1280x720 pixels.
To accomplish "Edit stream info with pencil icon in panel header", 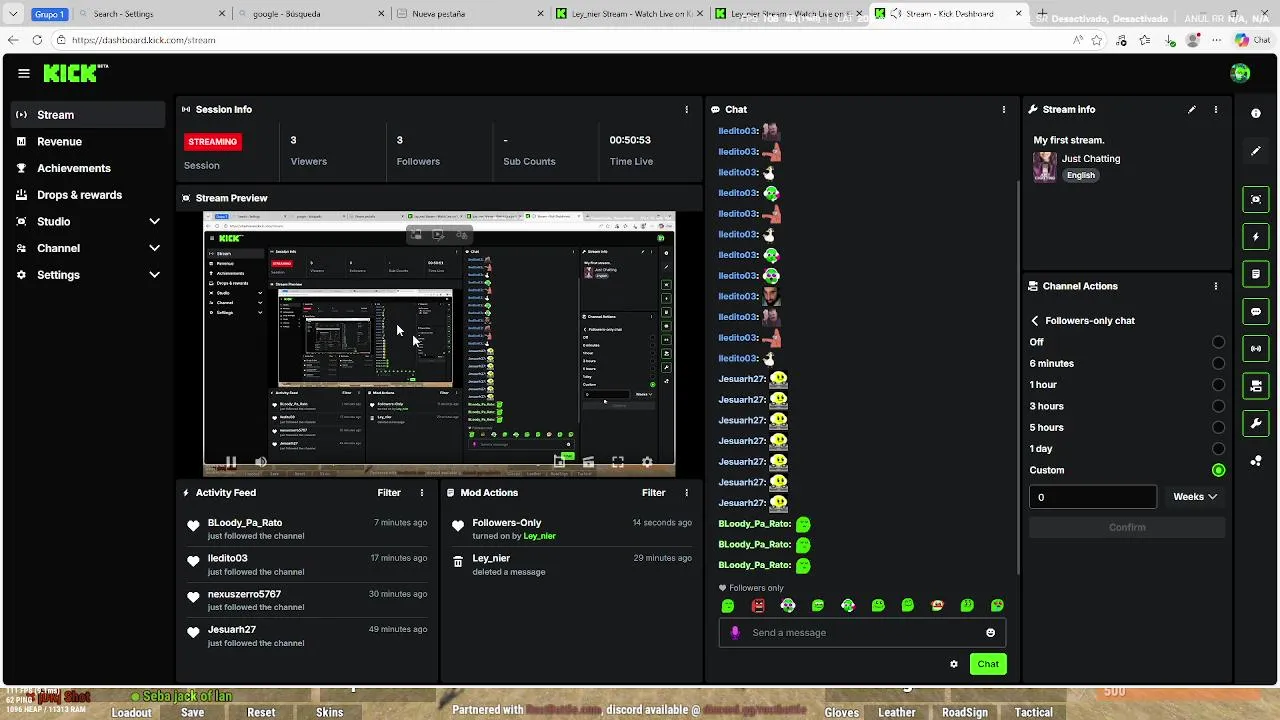I will pyautogui.click(x=1192, y=109).
